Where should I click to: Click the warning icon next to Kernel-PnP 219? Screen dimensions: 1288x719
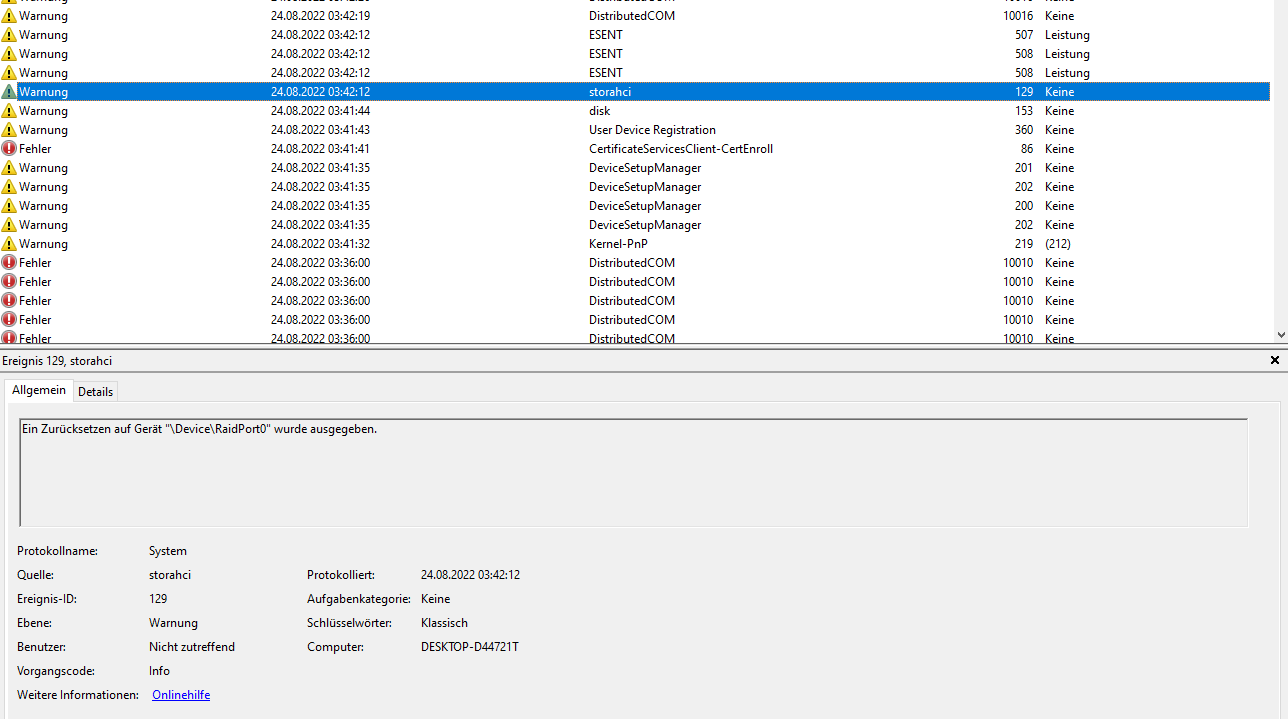click(x=10, y=243)
